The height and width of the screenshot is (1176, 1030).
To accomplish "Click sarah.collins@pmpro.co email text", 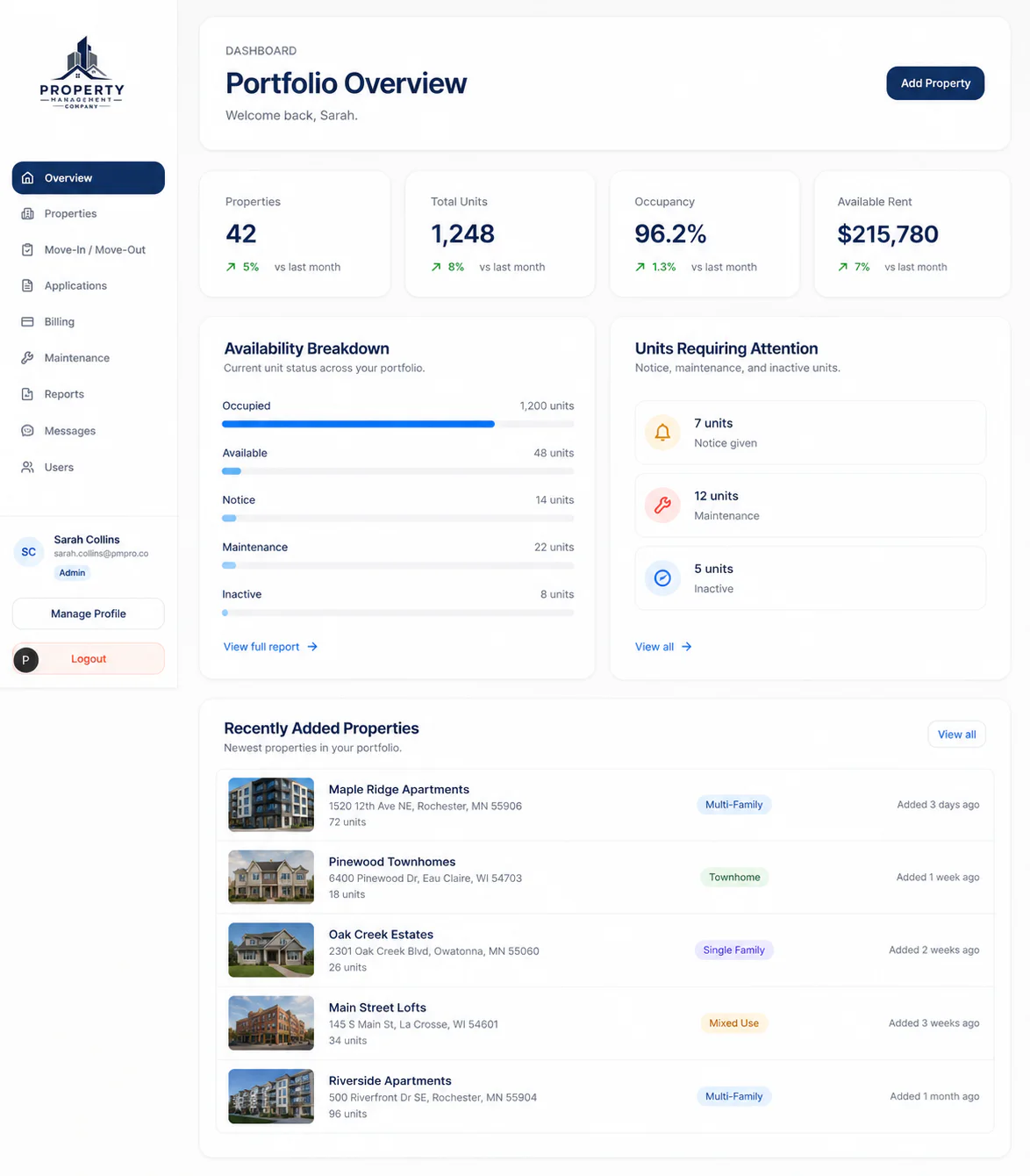I will (x=101, y=554).
